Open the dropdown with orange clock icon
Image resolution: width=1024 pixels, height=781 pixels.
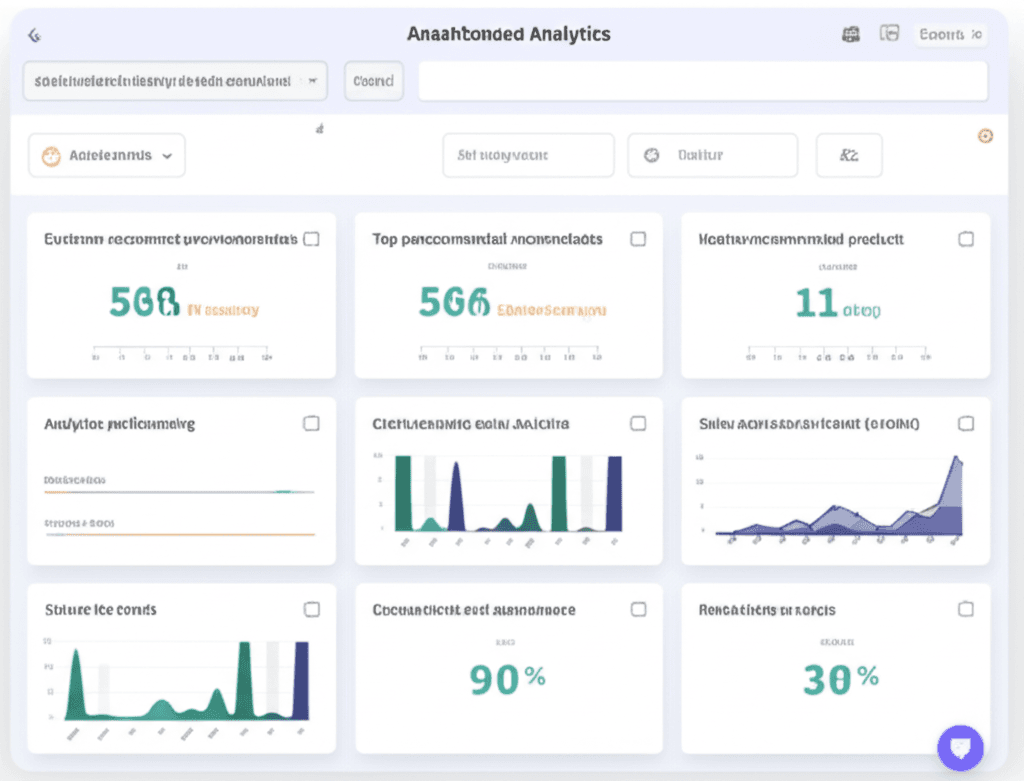pyautogui.click(x=106, y=155)
